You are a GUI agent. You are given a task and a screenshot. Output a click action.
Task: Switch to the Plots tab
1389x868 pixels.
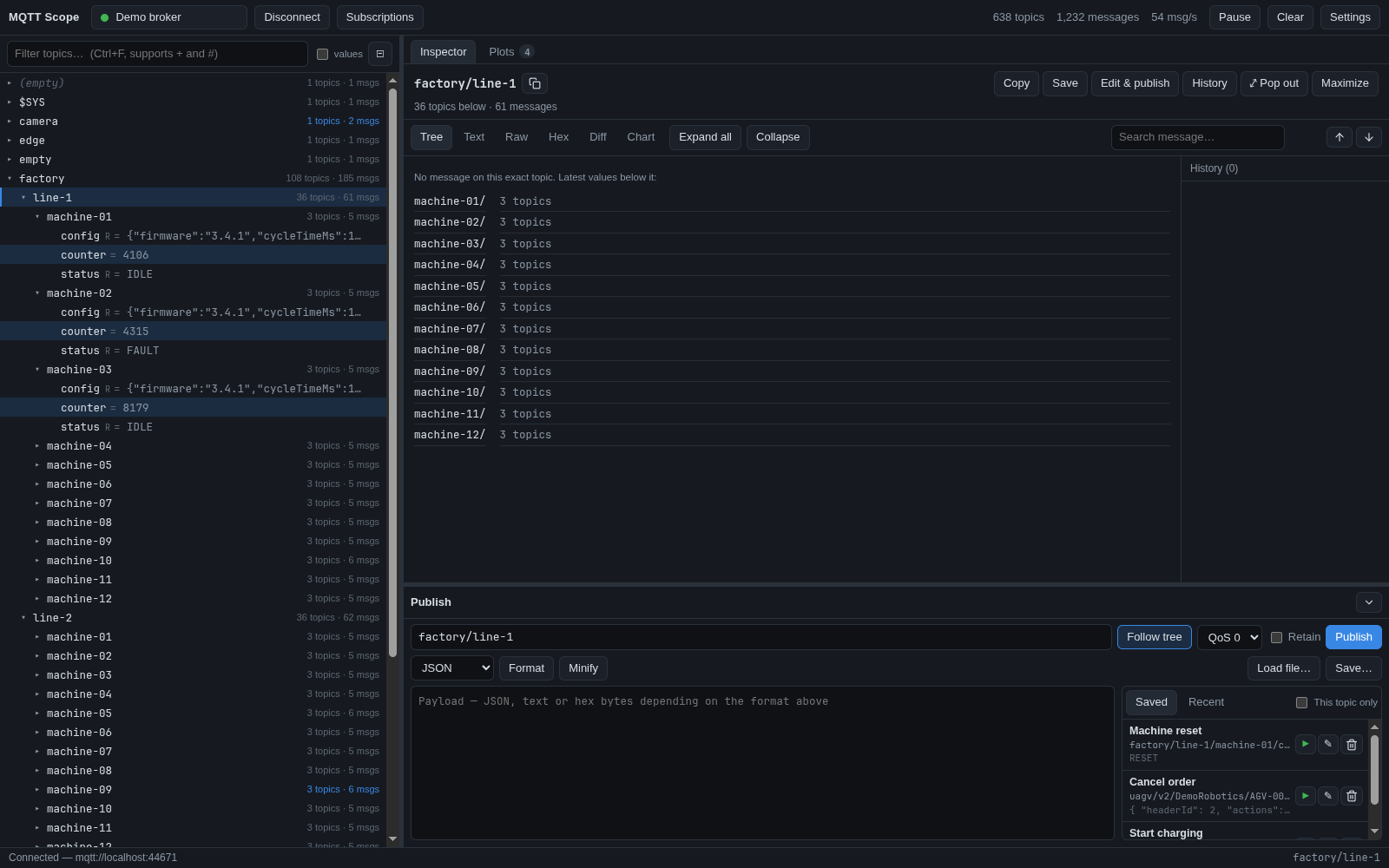[x=510, y=52]
